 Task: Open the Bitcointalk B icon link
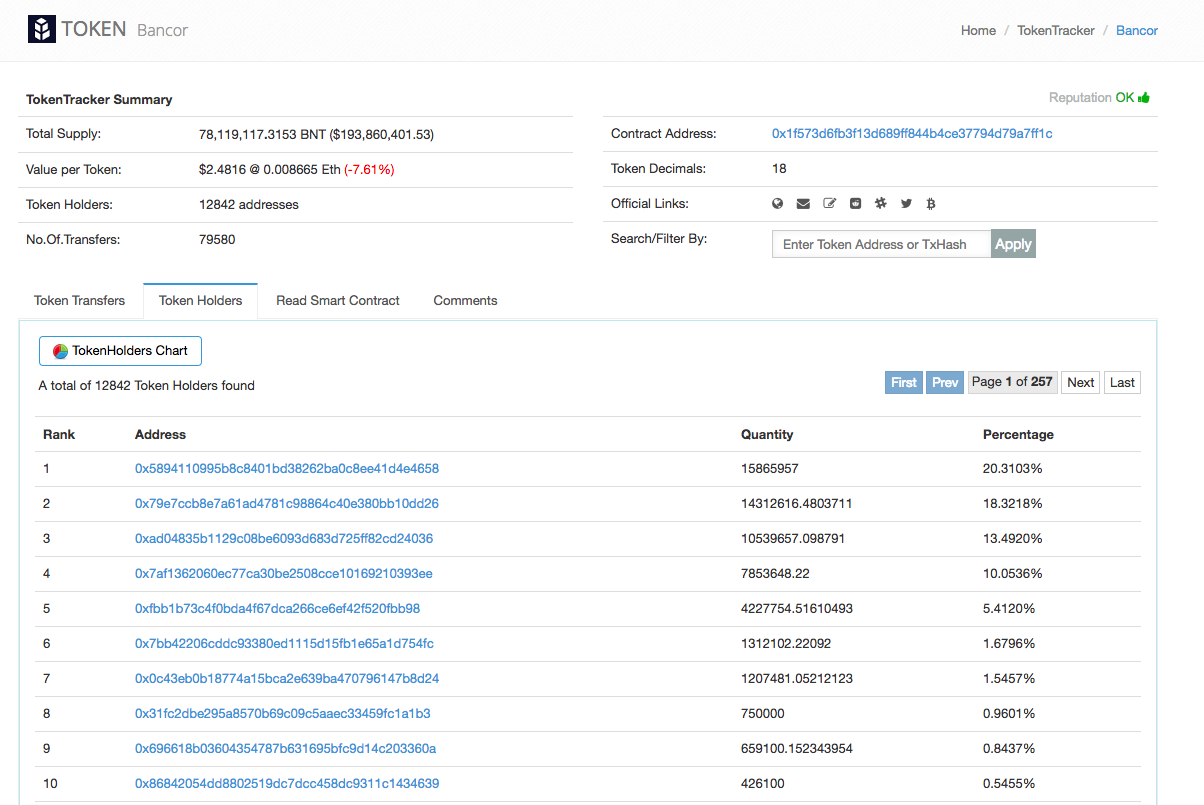coord(931,203)
